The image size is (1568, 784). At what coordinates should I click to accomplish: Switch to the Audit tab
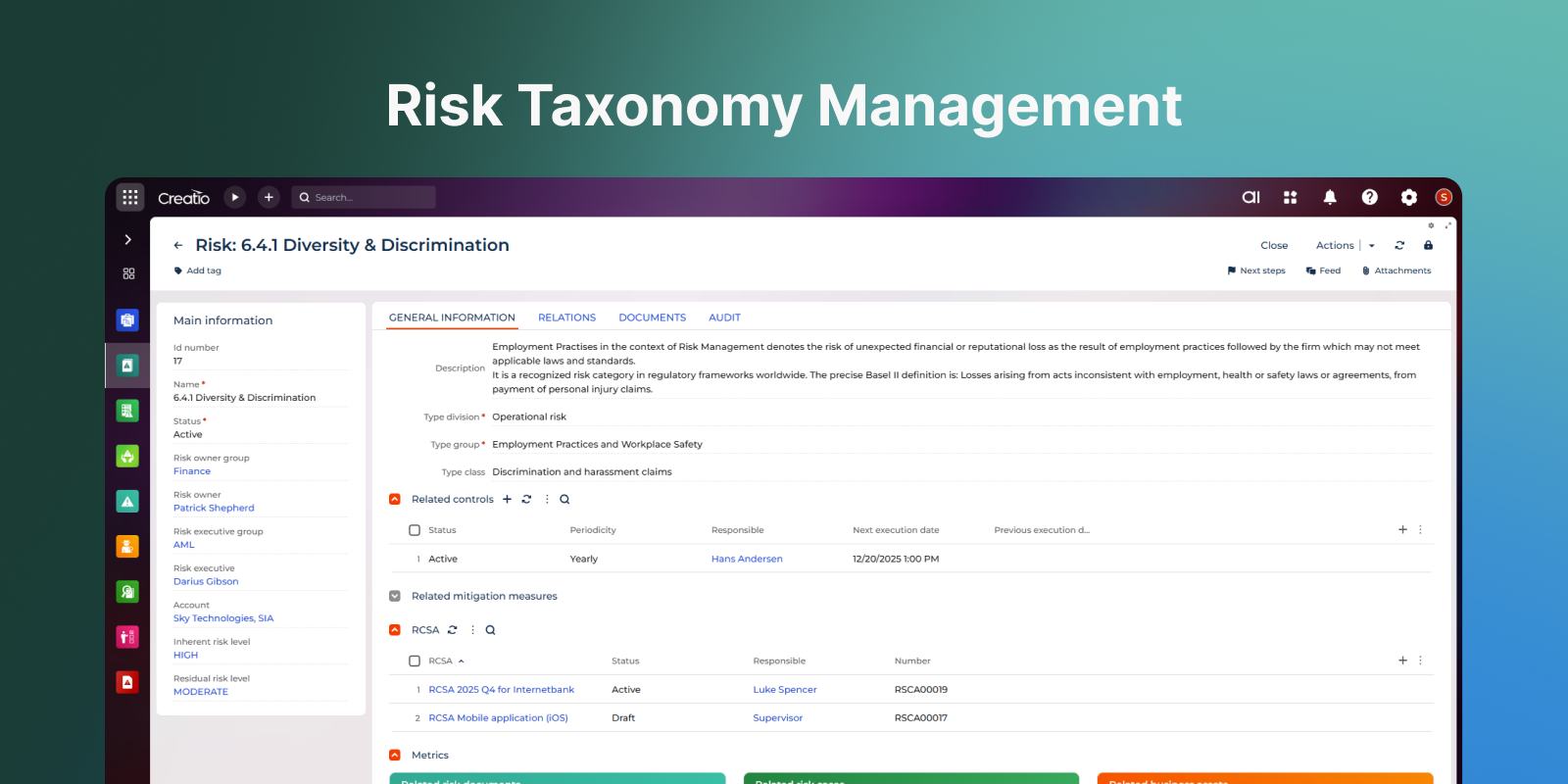(x=724, y=318)
